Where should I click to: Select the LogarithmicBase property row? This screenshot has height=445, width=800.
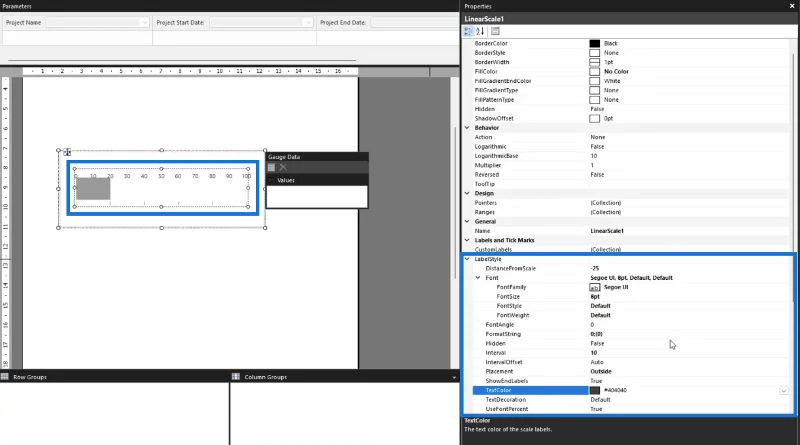point(630,156)
